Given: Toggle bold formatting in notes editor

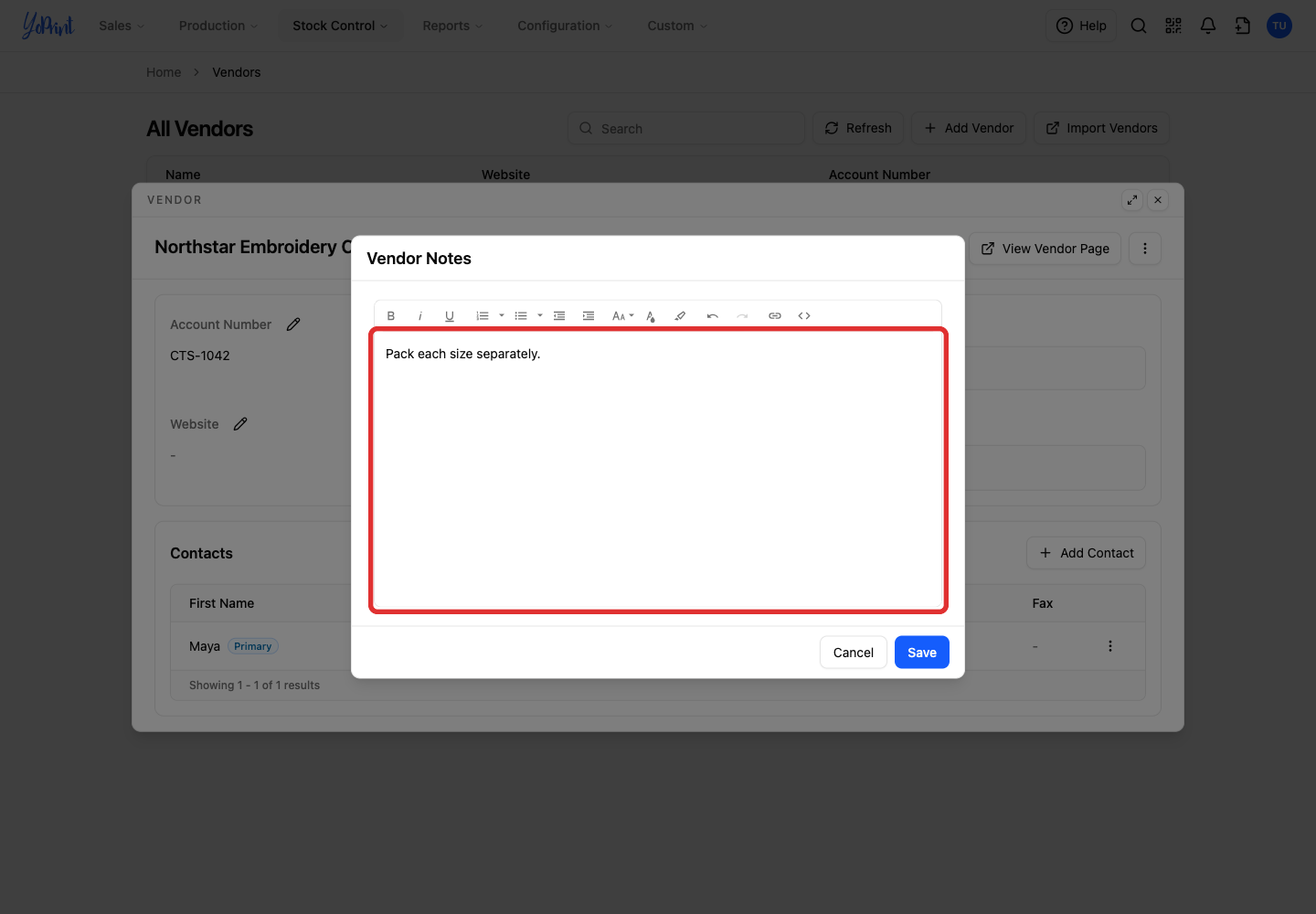Looking at the screenshot, I should coord(391,316).
